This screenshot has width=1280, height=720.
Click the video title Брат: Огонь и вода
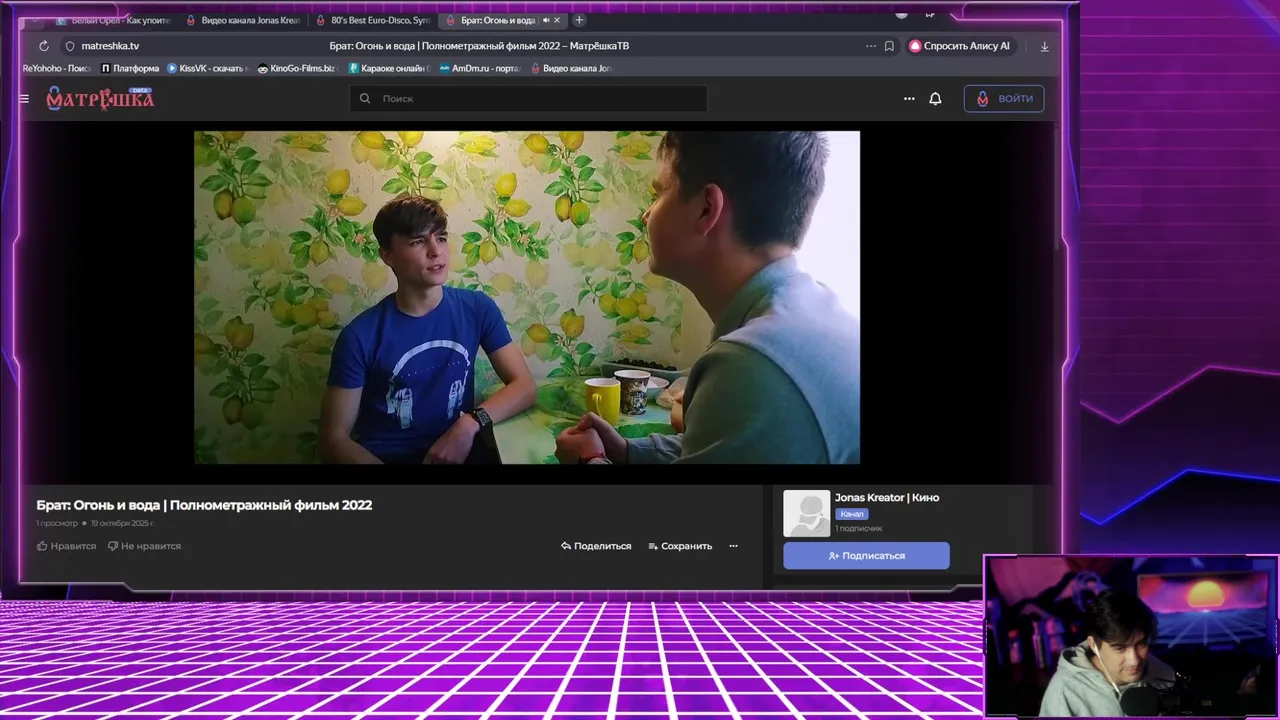(x=204, y=505)
